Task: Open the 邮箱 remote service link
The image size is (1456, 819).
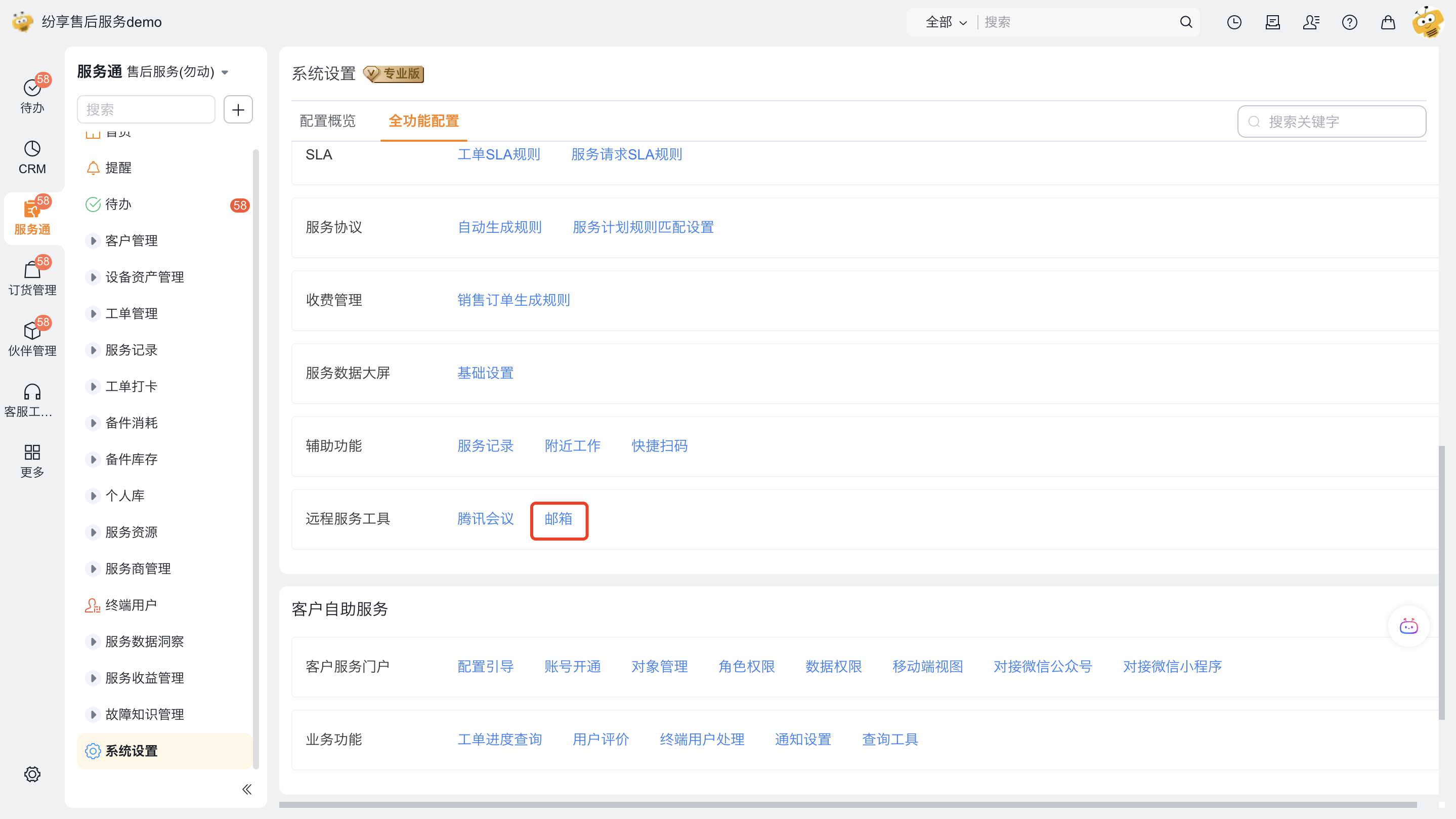Action: [x=558, y=519]
